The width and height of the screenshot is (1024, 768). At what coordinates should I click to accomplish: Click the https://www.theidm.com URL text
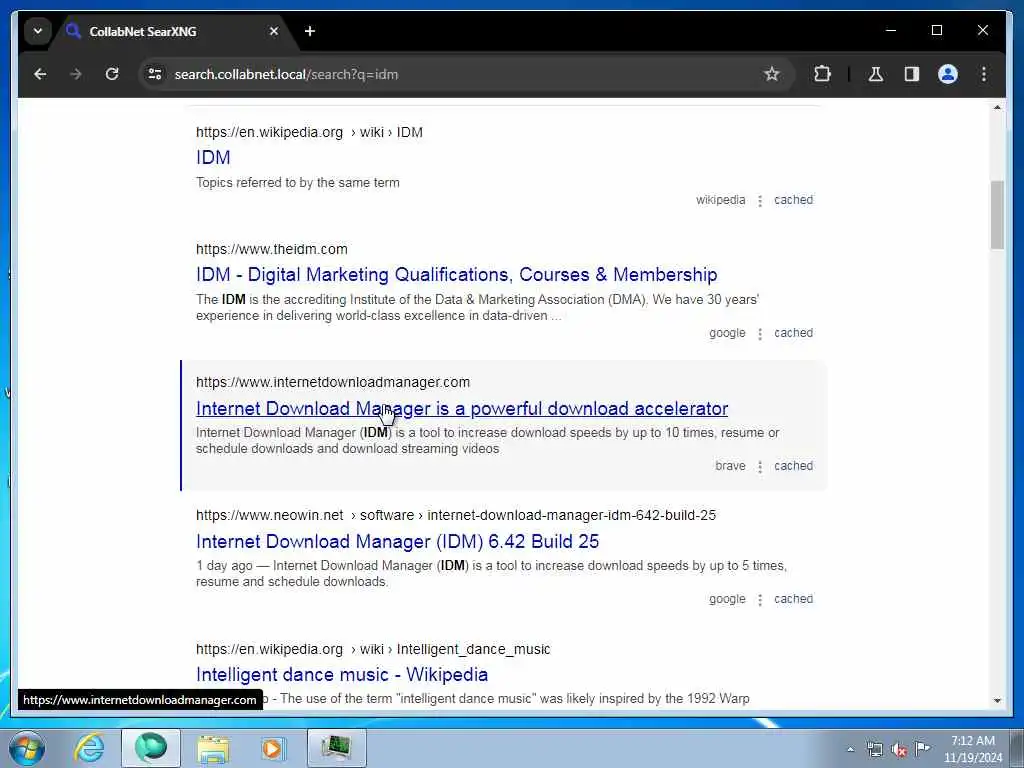tap(272, 249)
